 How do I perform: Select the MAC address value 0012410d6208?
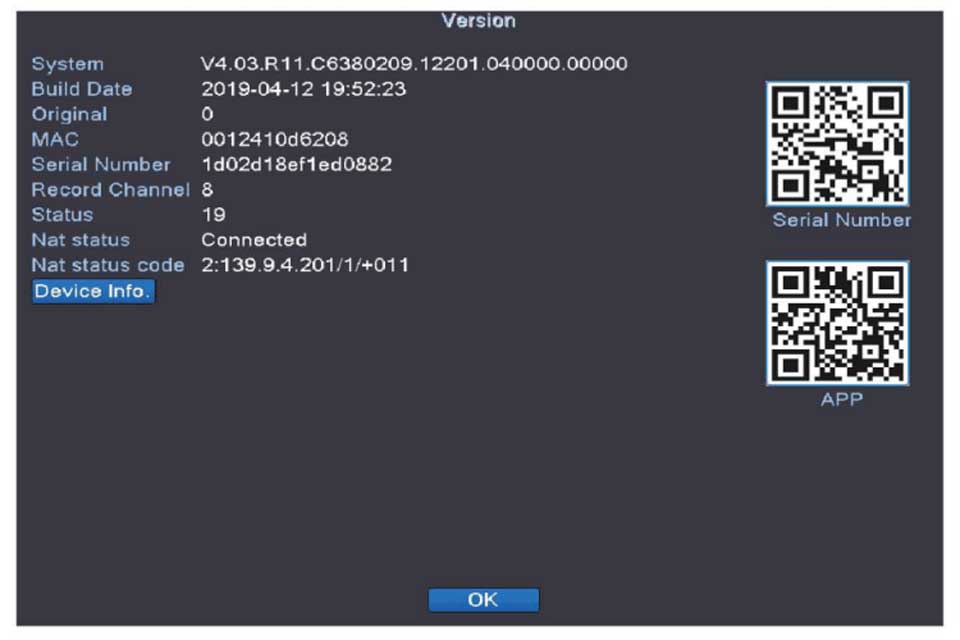click(275, 140)
